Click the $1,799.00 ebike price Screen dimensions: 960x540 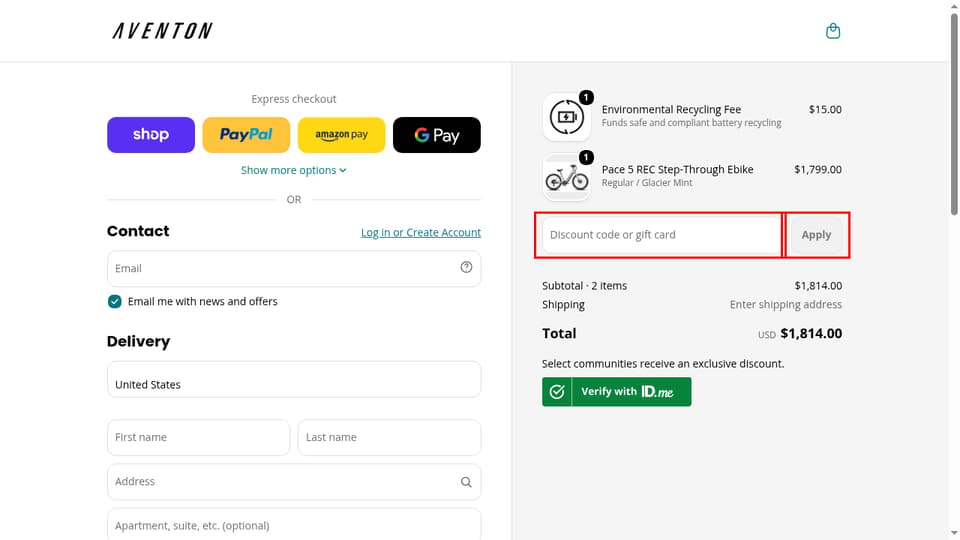click(818, 170)
